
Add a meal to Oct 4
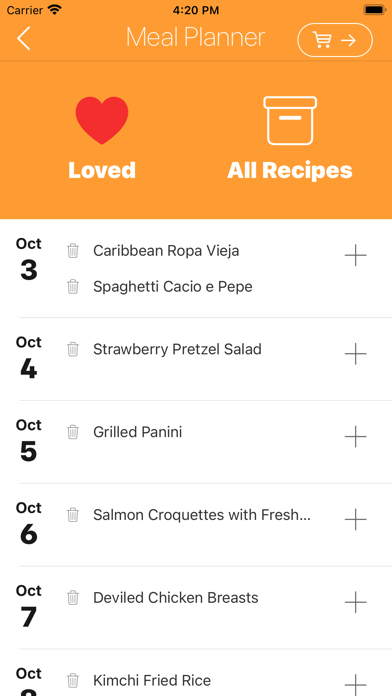[356, 354]
